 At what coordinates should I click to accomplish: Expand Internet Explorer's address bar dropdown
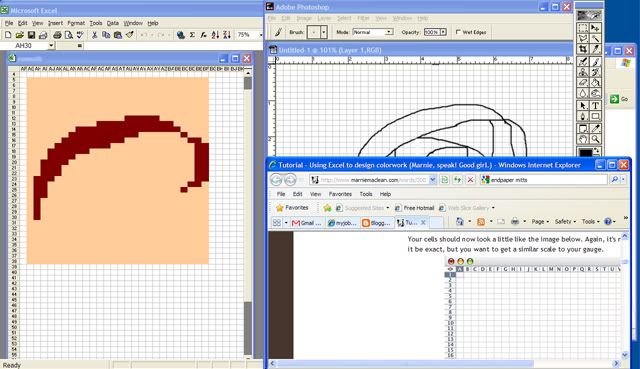(433, 180)
